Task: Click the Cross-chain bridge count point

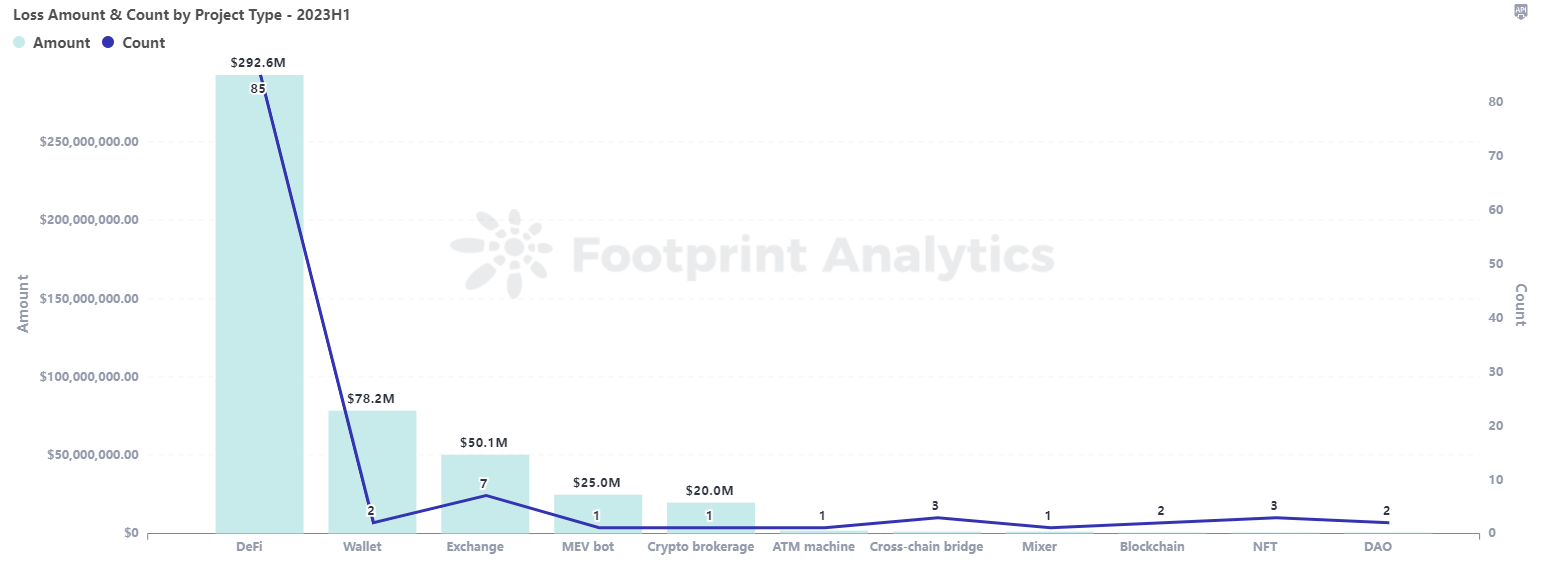Action: coord(936,517)
